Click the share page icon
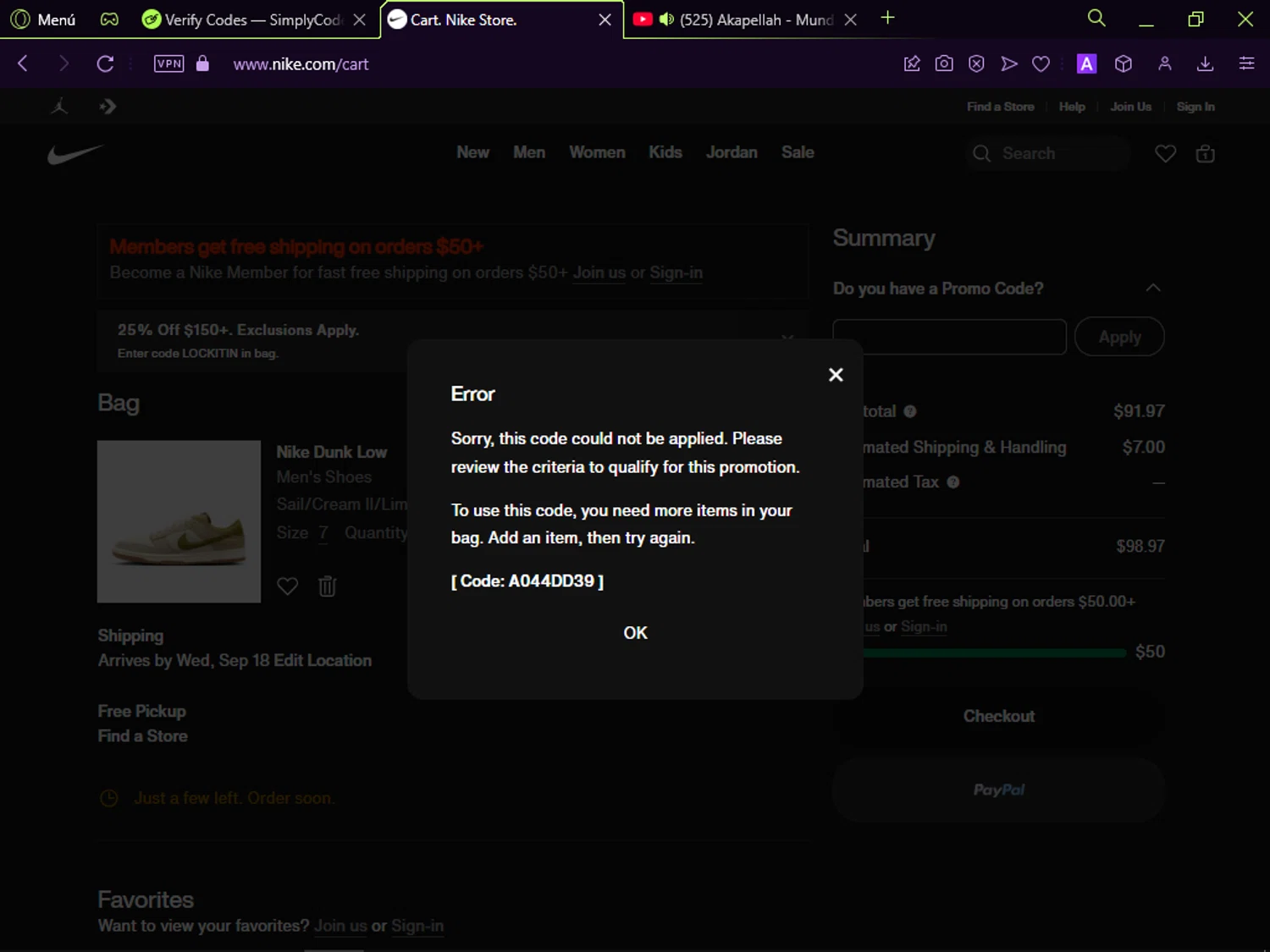The height and width of the screenshot is (952, 1270). 912,63
